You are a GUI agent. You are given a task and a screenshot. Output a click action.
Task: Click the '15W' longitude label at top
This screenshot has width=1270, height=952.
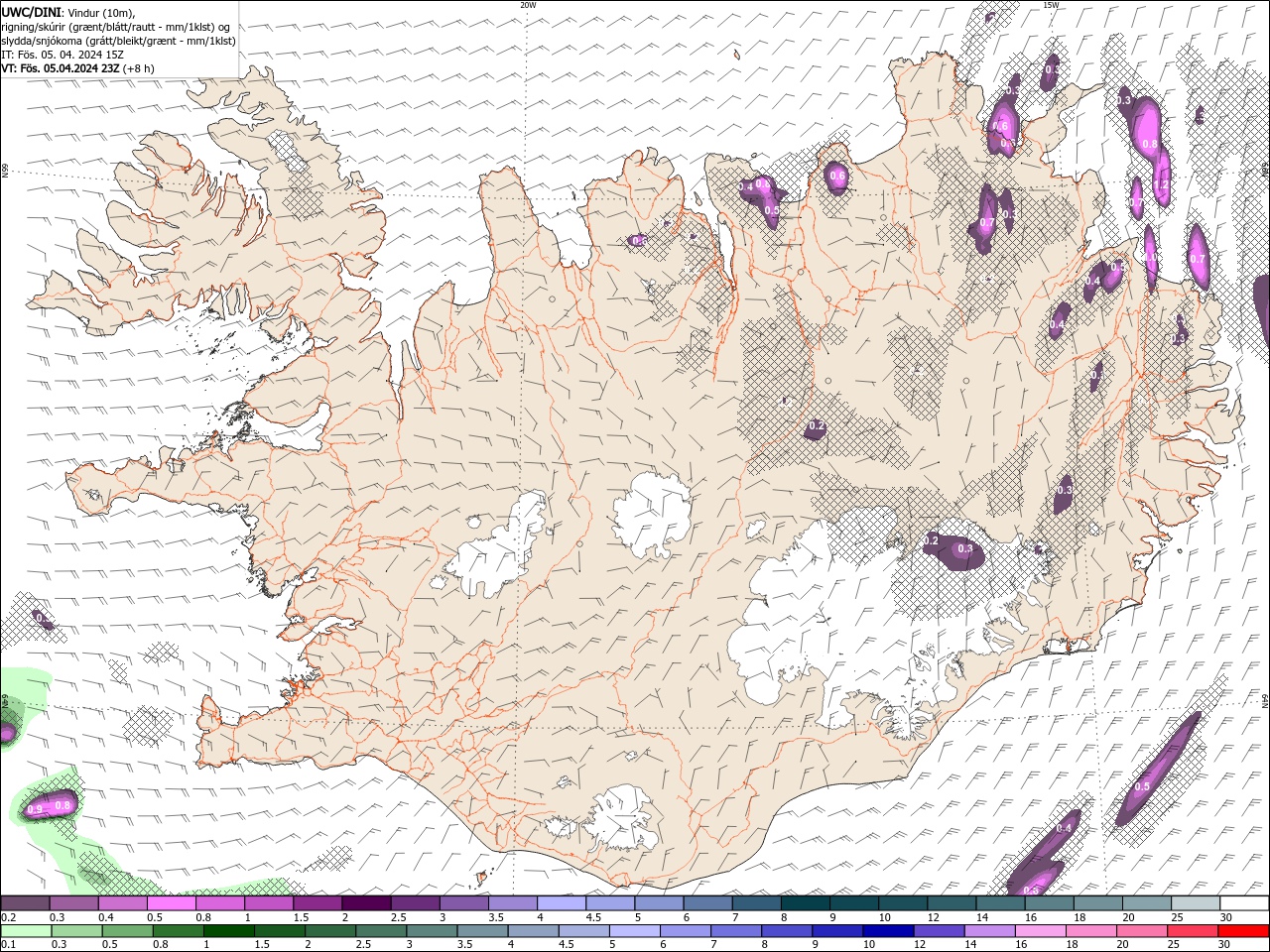(1051, 5)
